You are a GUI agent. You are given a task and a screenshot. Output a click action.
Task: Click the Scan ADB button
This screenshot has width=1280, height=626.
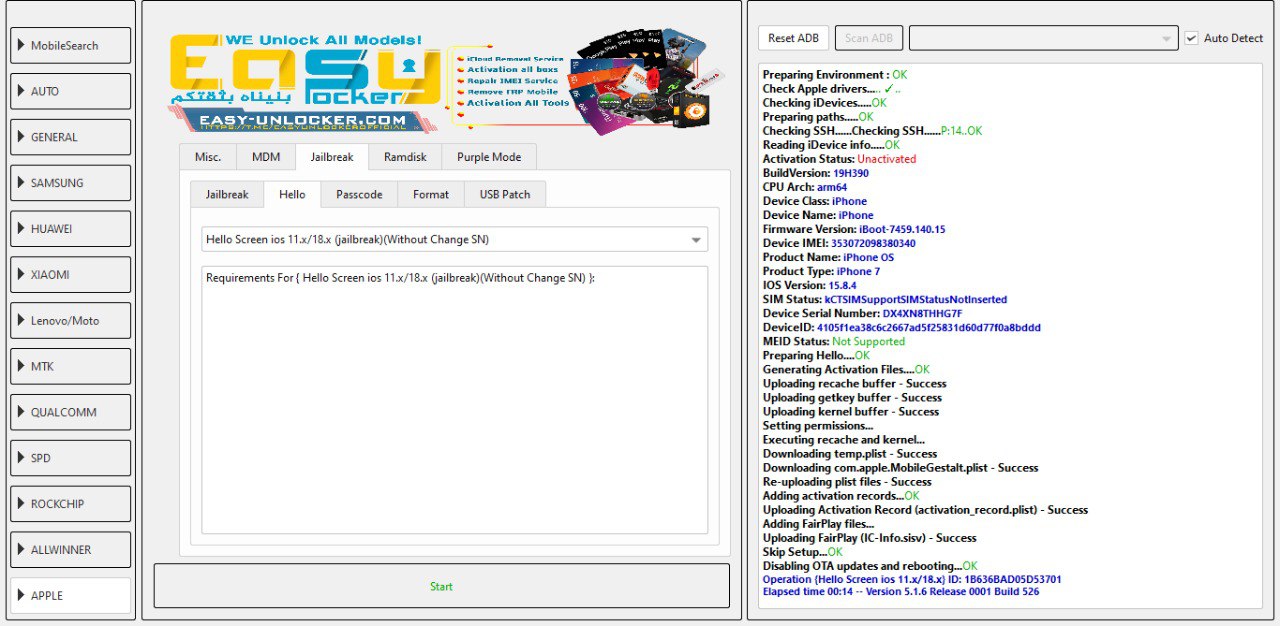pos(869,38)
